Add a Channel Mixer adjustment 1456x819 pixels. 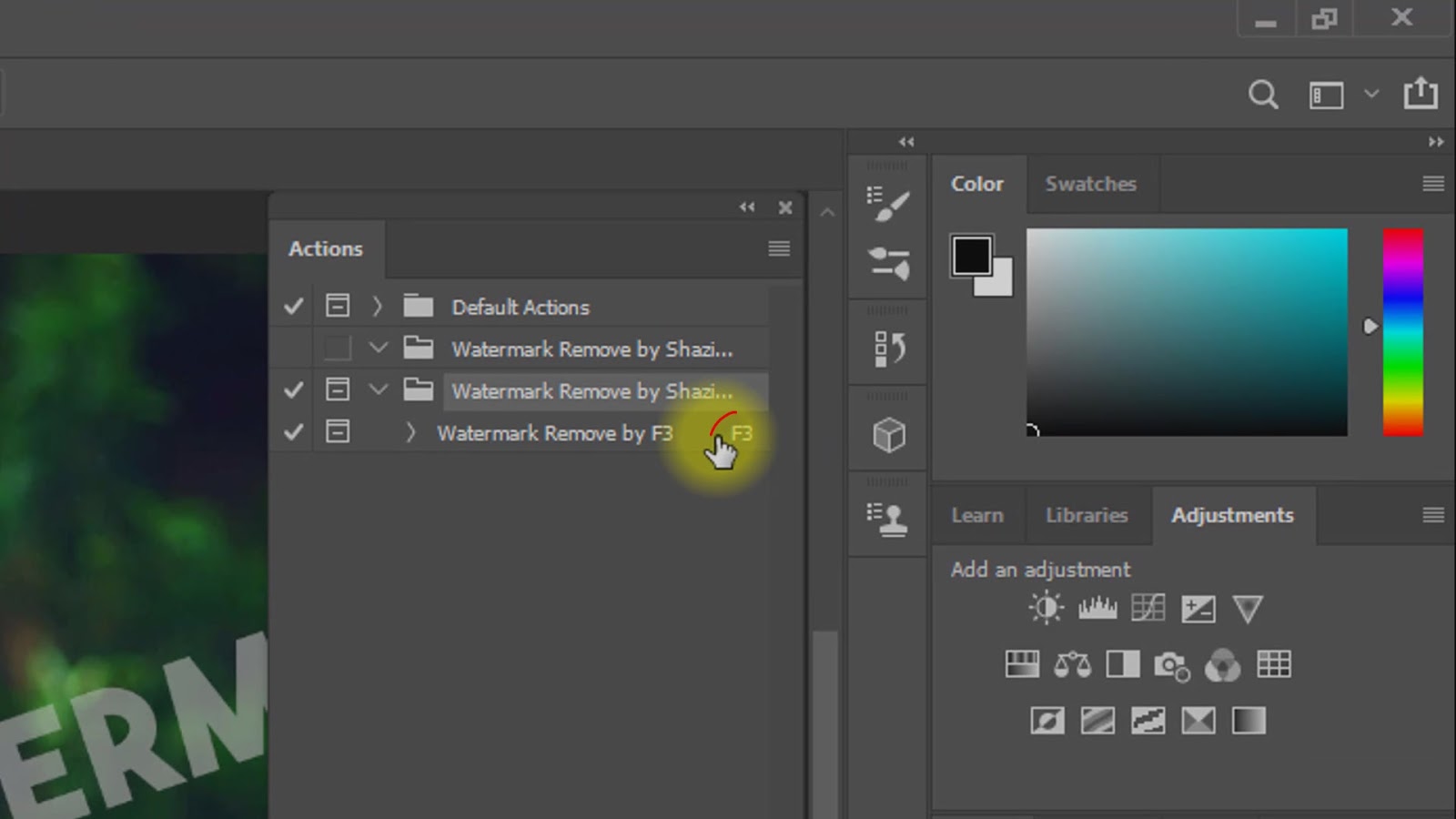point(1222,665)
